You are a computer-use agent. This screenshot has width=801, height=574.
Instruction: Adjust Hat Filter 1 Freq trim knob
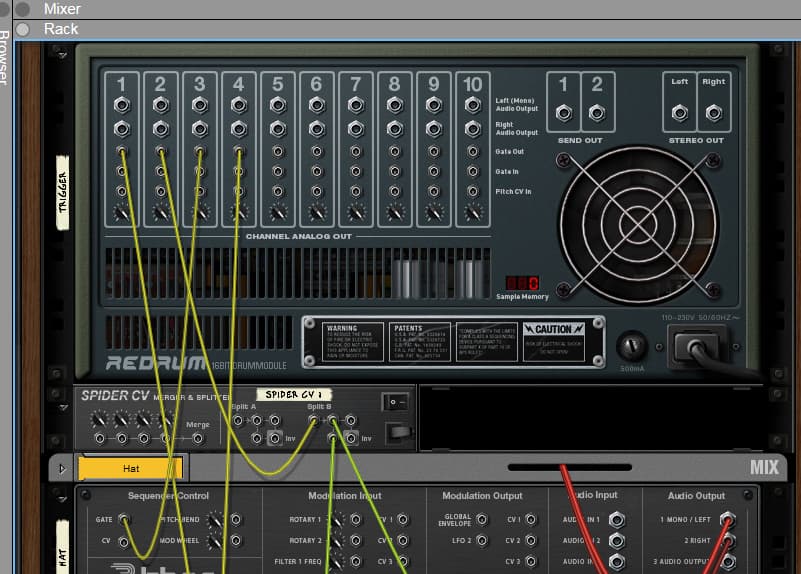336,562
